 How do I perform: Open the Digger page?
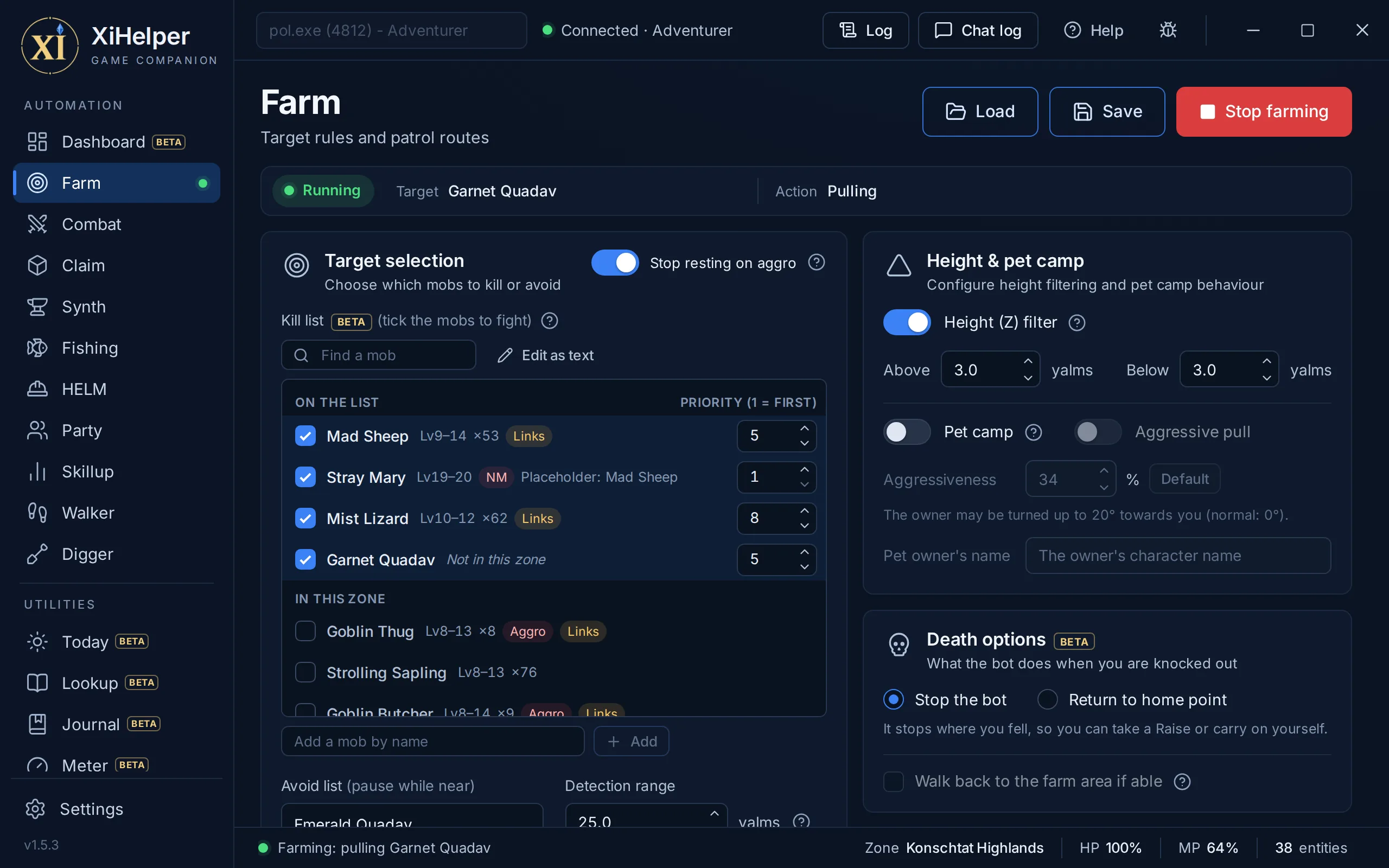(x=117, y=554)
